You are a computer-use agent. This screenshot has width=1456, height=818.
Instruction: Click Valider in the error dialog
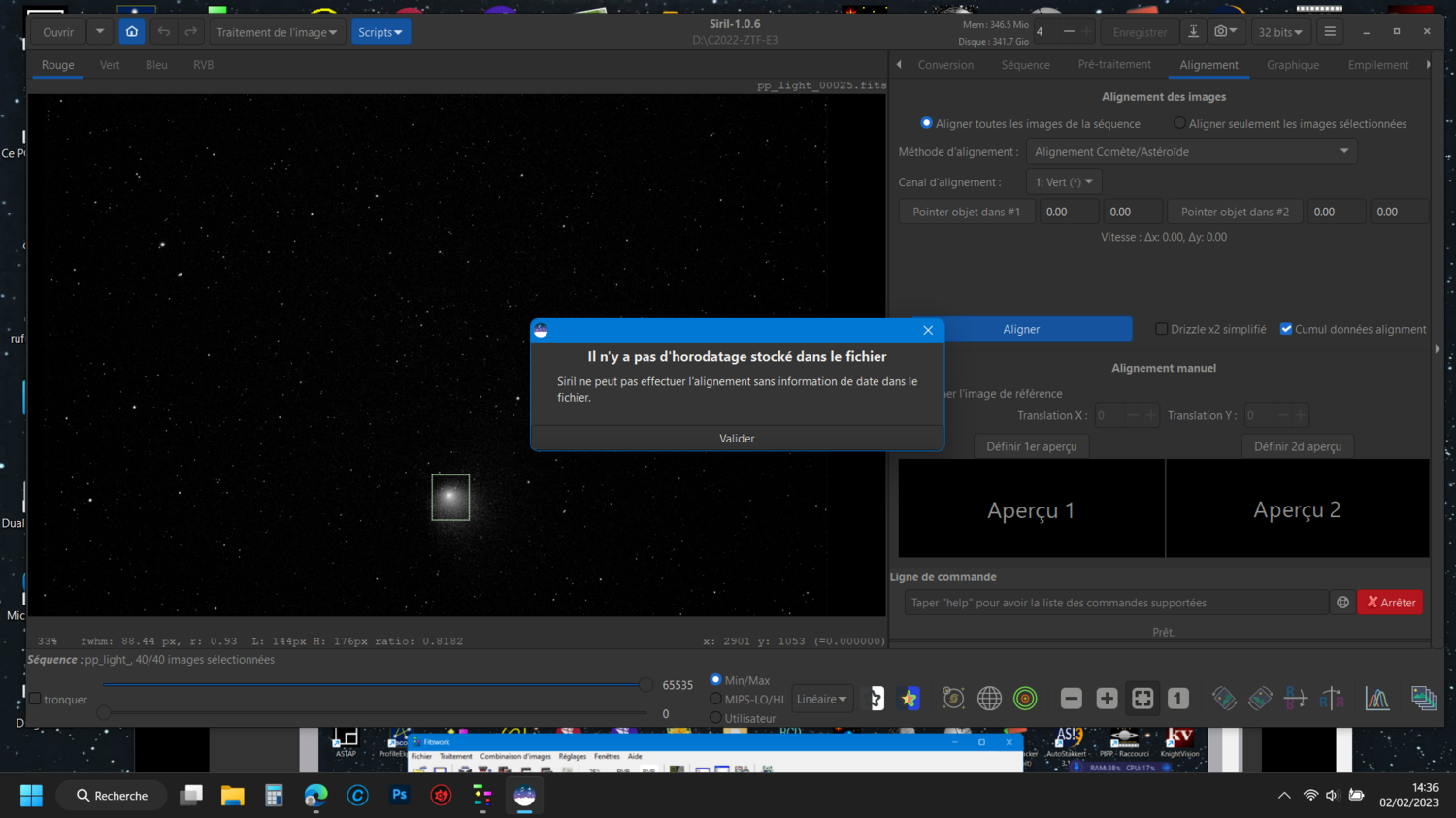coord(737,439)
